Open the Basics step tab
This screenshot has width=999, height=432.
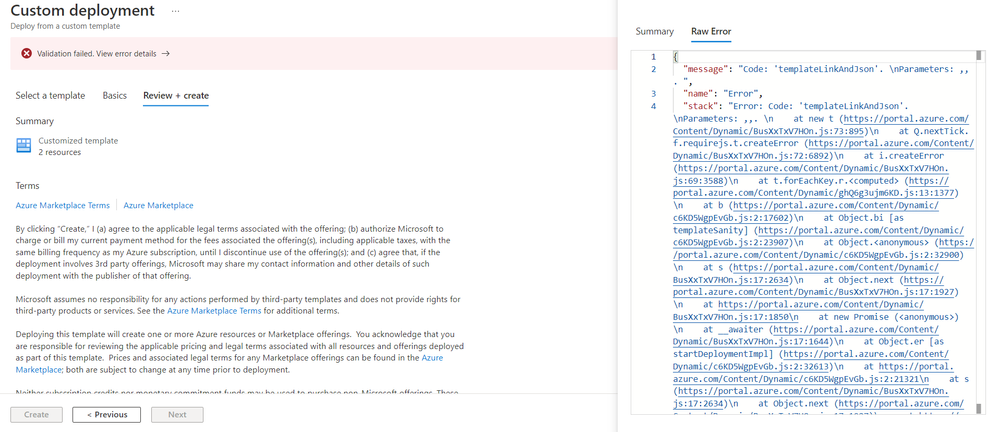114,96
